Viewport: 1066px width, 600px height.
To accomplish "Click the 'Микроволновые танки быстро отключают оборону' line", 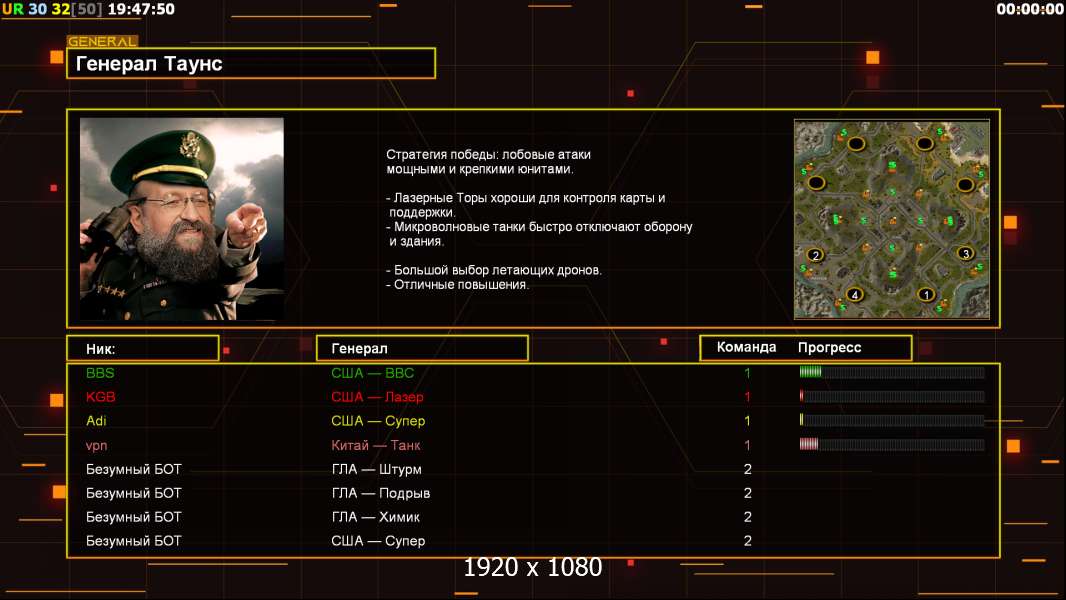I will (x=539, y=226).
